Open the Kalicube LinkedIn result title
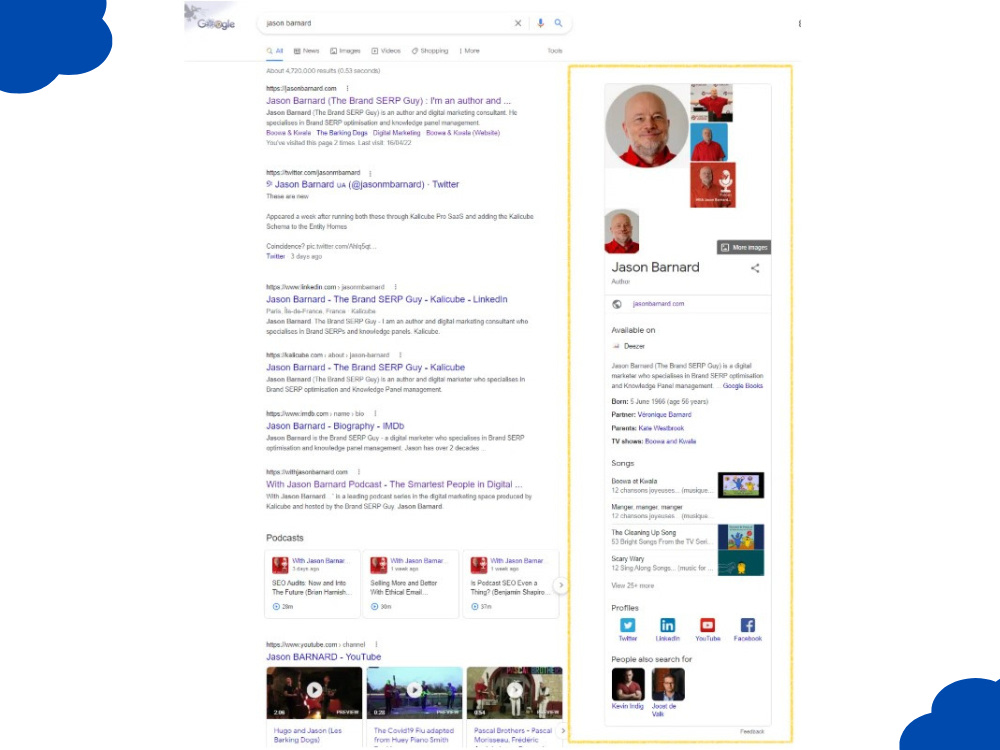 (x=386, y=299)
